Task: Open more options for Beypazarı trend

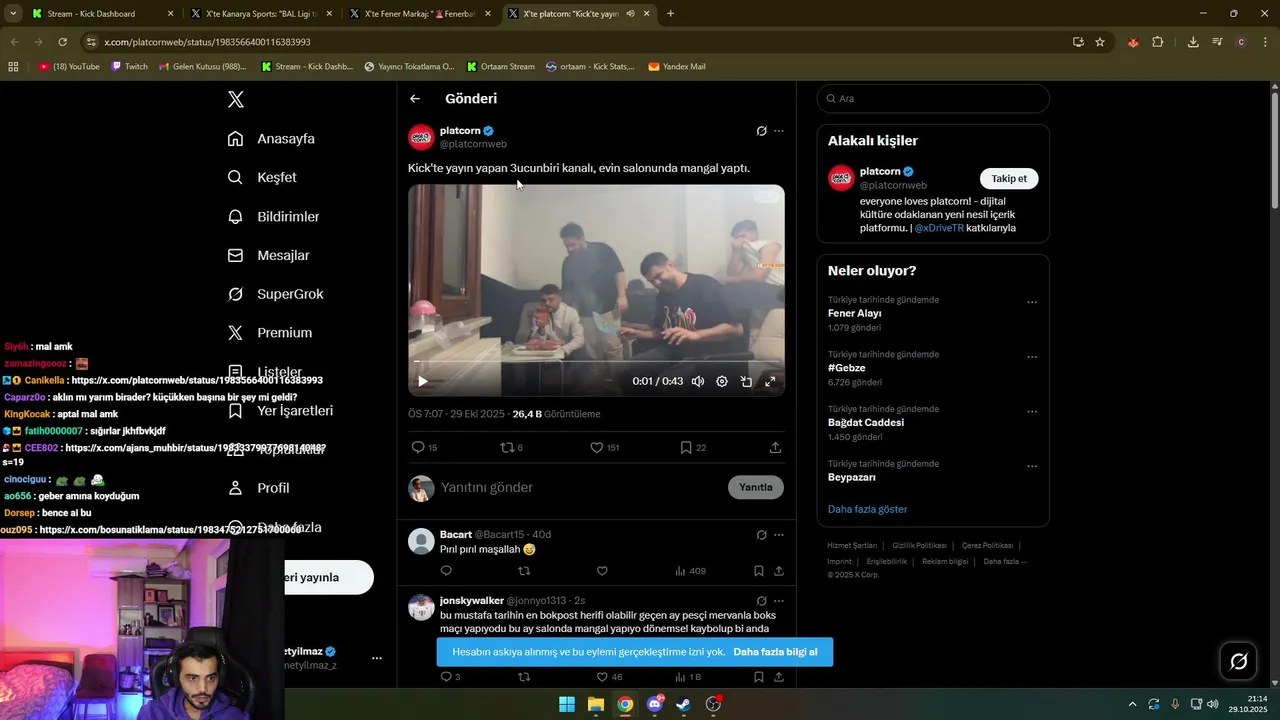Action: pyautogui.click(x=1032, y=467)
